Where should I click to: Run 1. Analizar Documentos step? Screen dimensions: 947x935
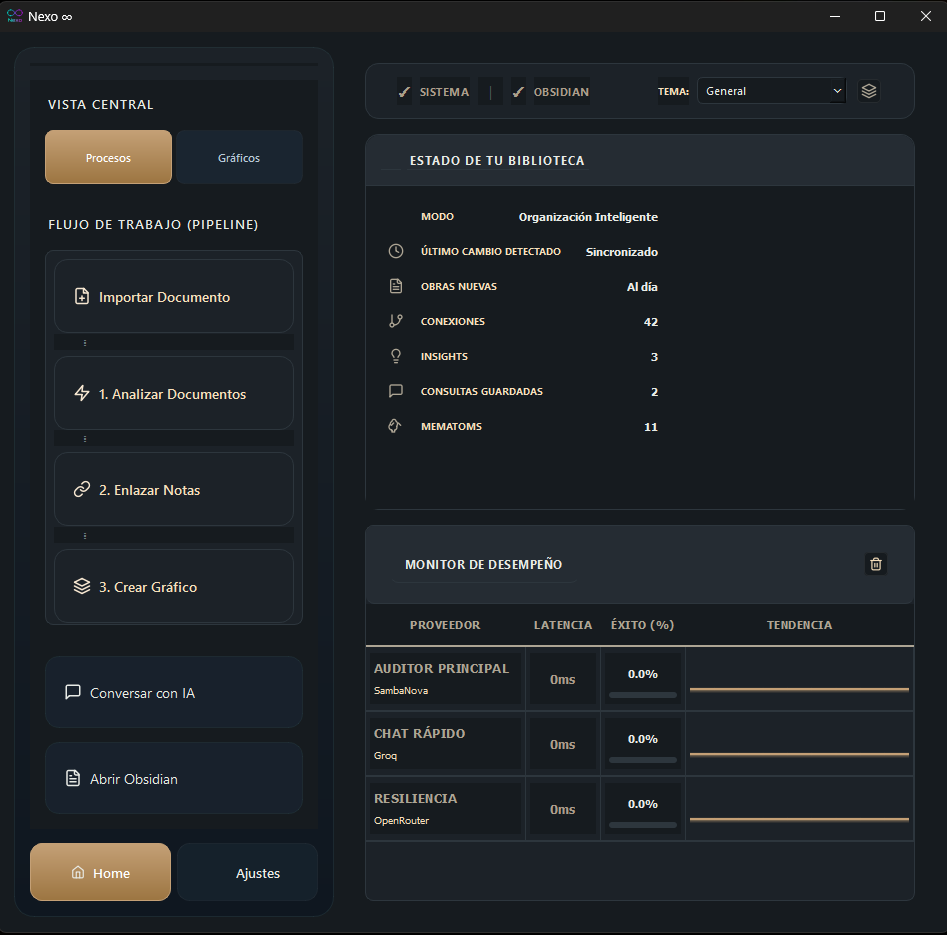click(174, 393)
